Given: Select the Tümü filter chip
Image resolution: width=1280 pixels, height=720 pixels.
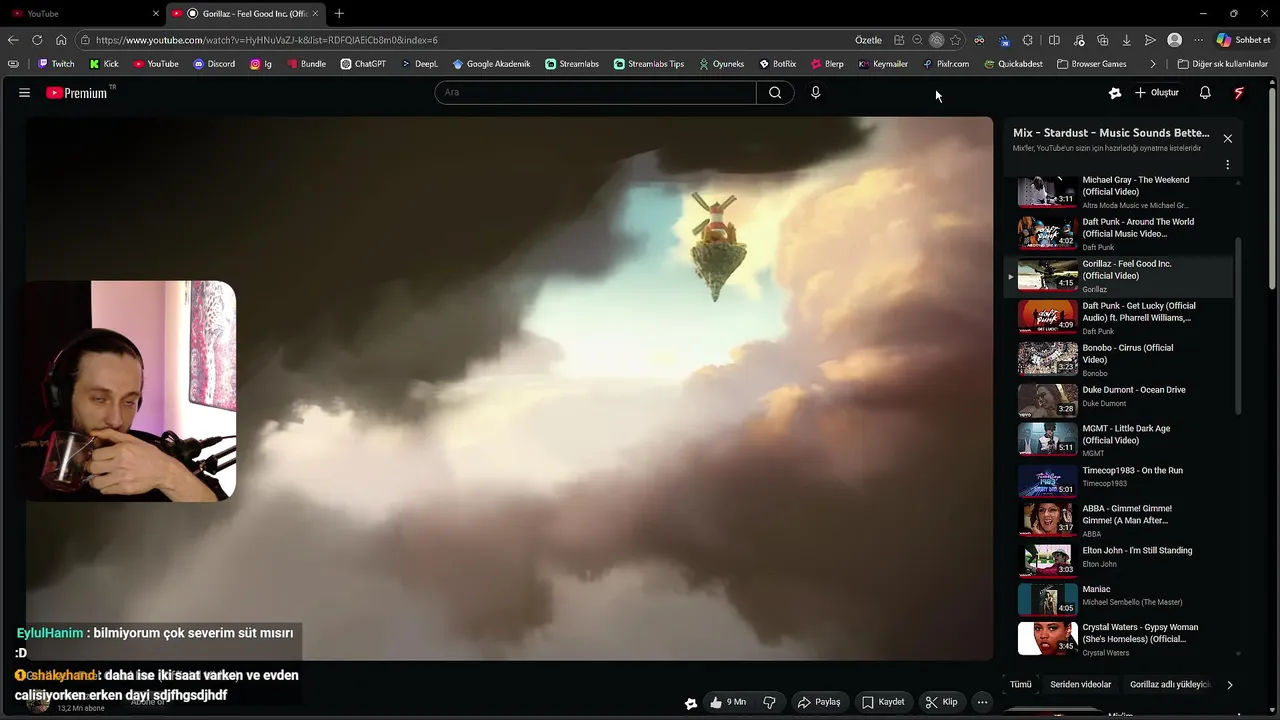Looking at the screenshot, I should [1020, 685].
